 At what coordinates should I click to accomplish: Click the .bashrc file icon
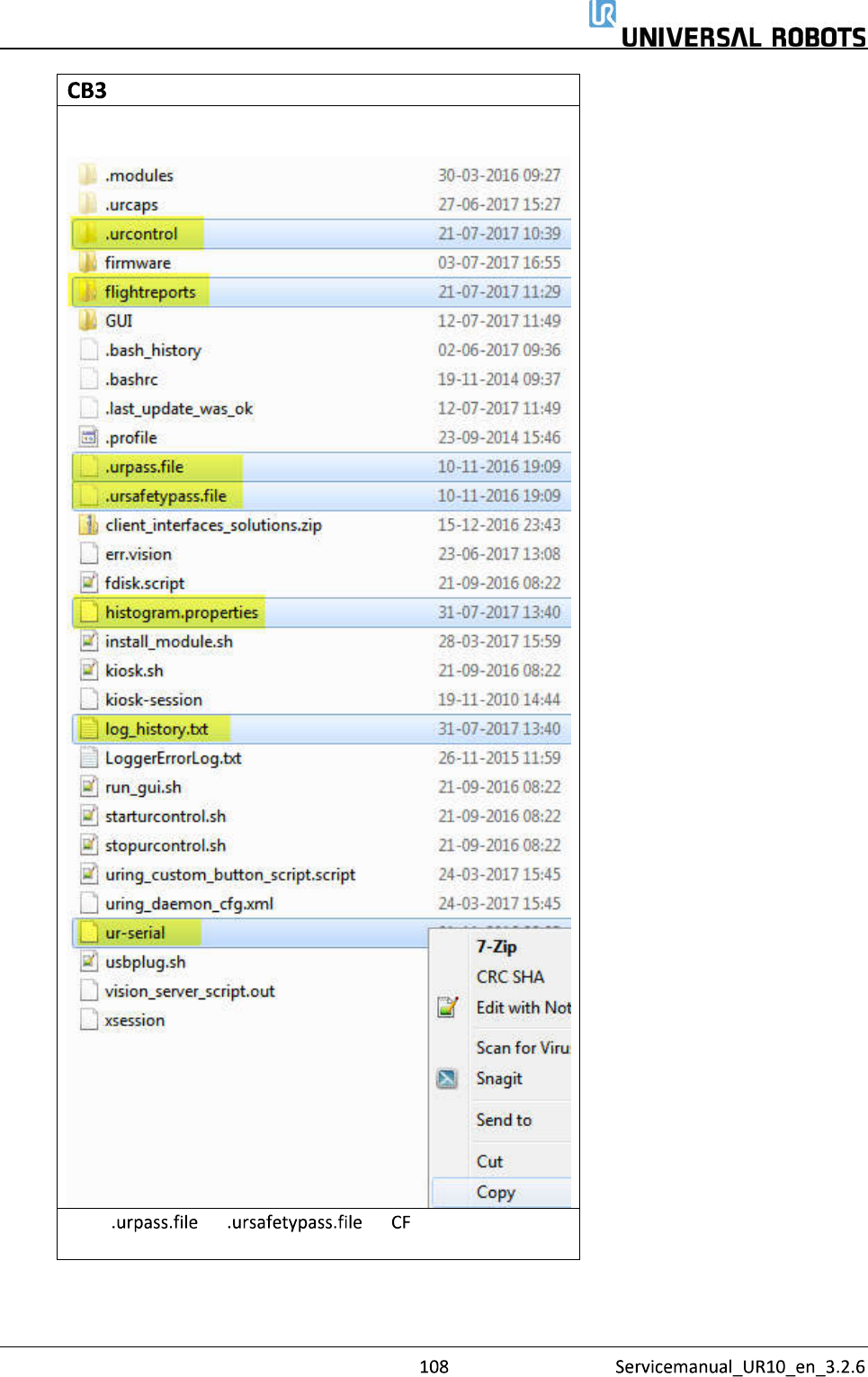(88, 379)
